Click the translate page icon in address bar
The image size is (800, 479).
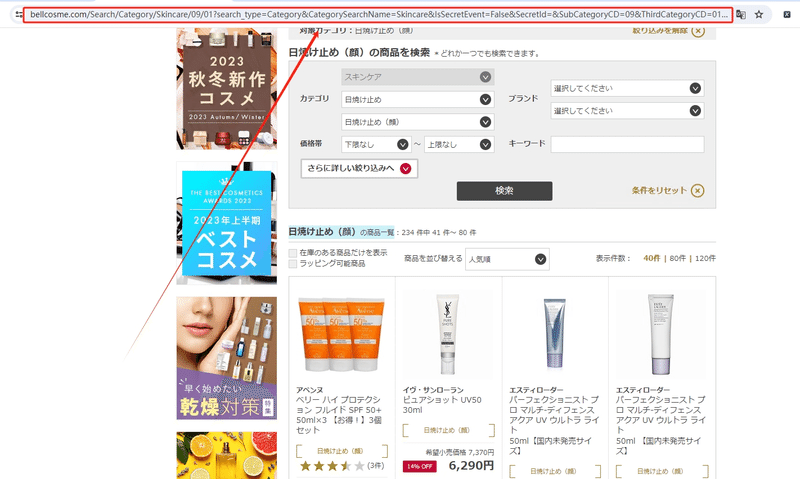(741, 15)
